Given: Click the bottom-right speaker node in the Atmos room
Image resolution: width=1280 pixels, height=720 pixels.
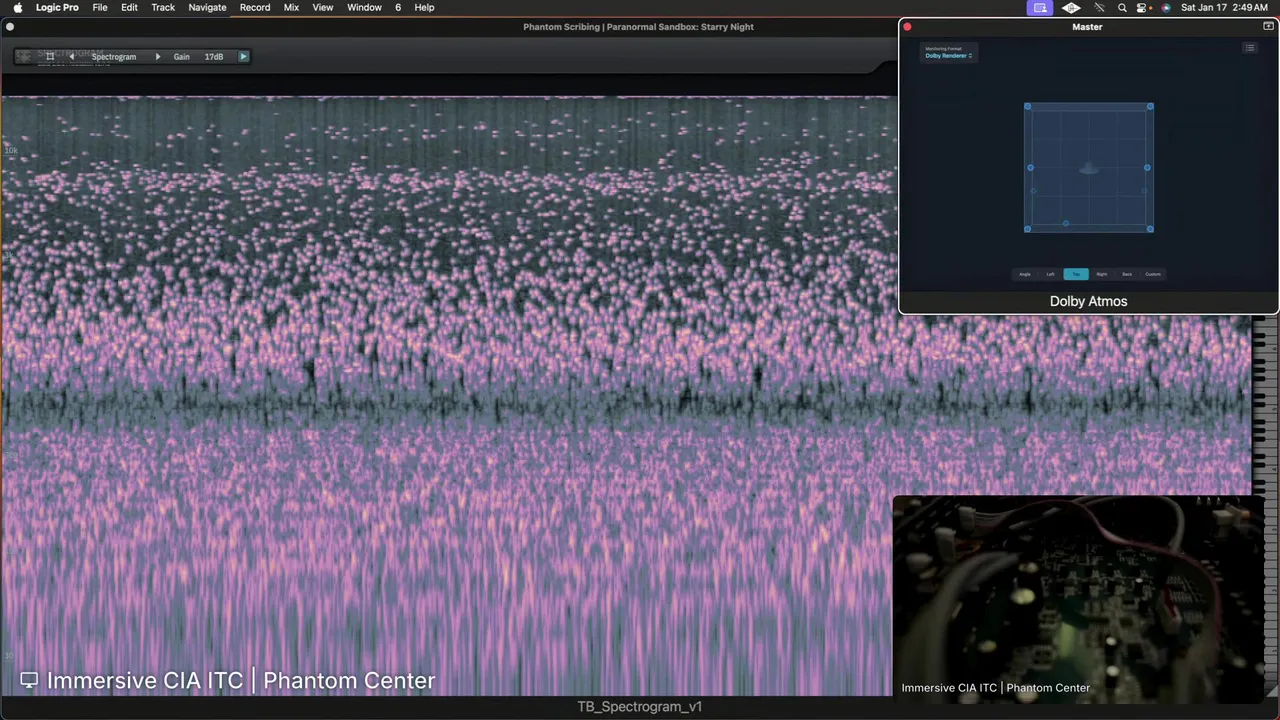Looking at the screenshot, I should pos(1150,229).
